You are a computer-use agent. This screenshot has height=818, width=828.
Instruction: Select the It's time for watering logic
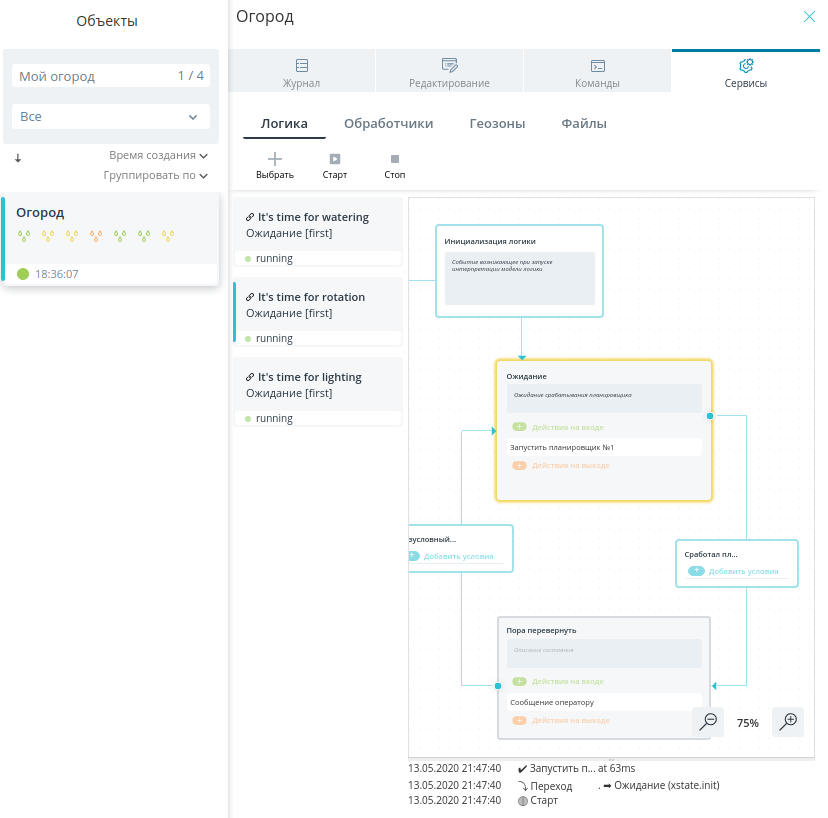[318, 232]
